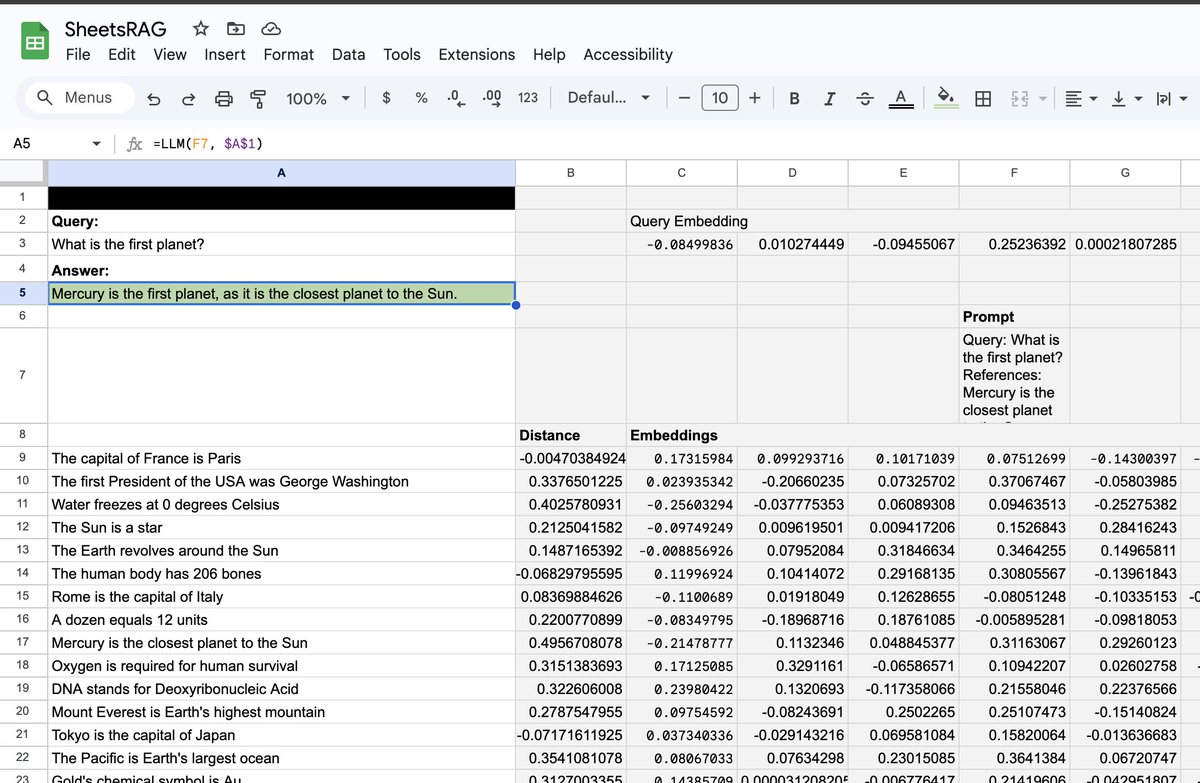Open the text wrapping tool
1200x783 pixels.
click(1164, 98)
